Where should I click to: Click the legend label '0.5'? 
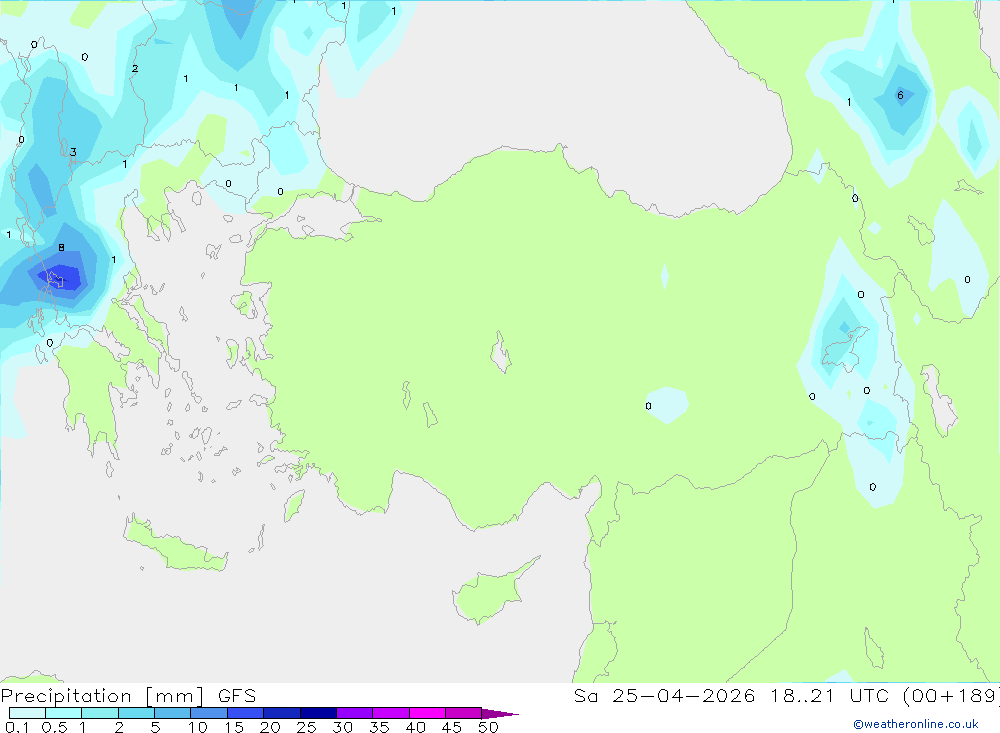click(x=54, y=727)
